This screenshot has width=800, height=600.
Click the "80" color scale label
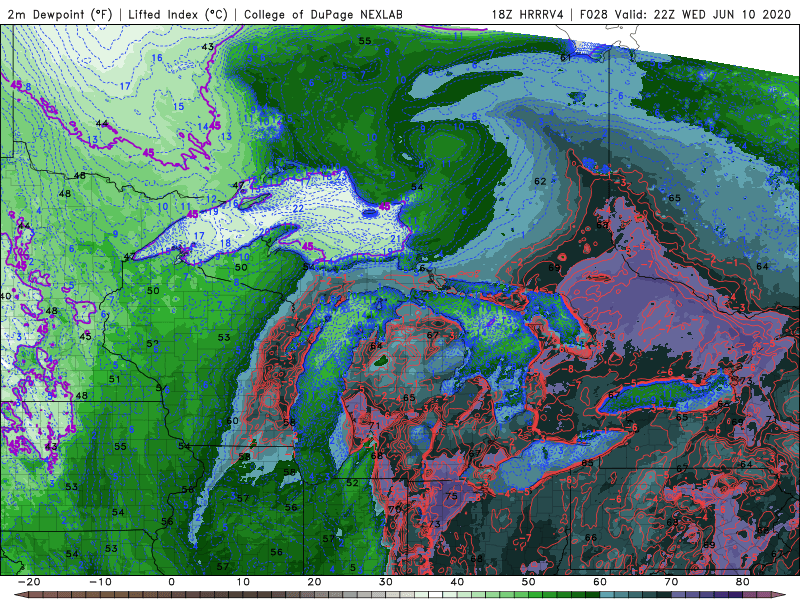point(743,582)
